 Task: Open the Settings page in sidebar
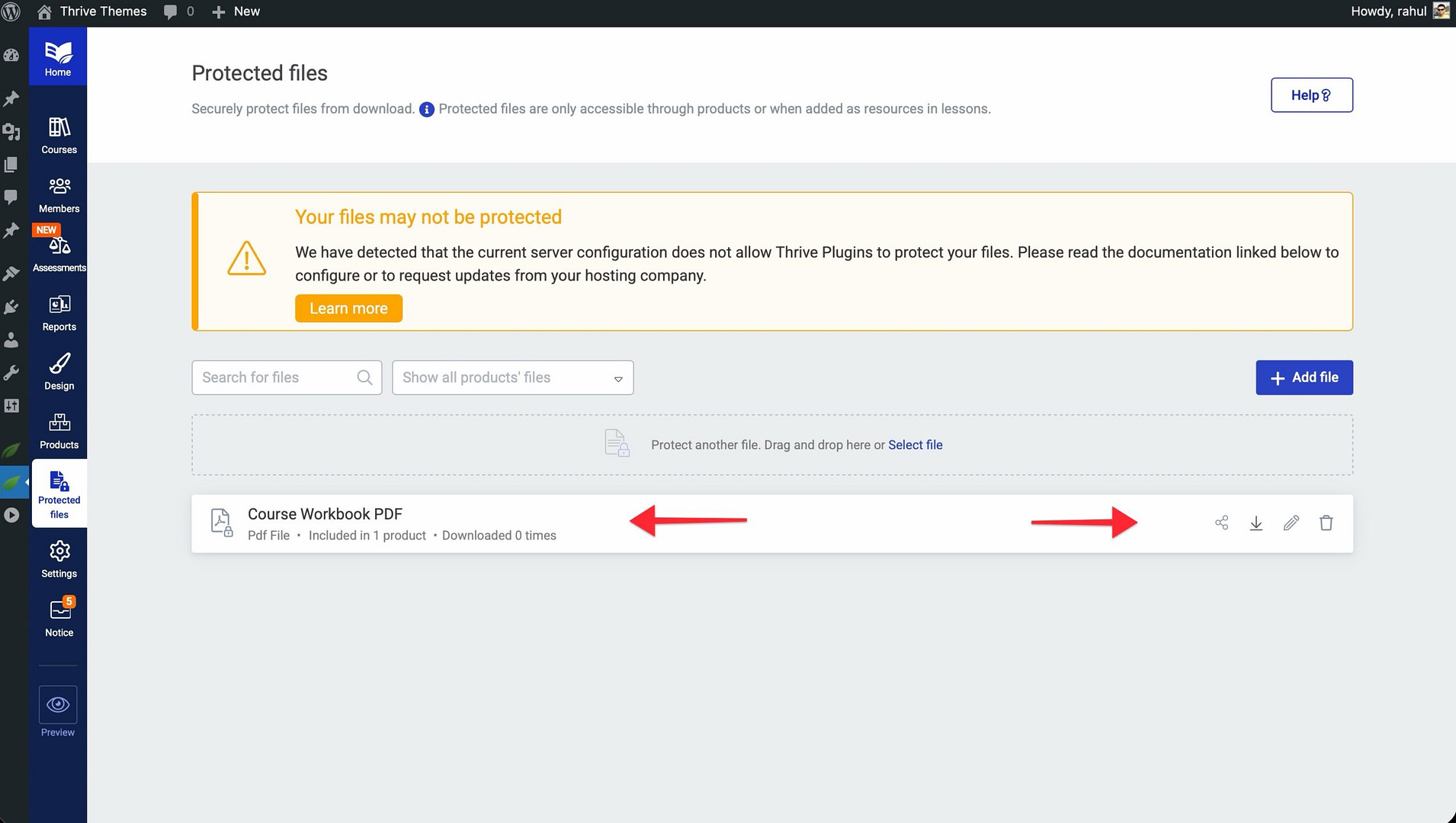(59, 559)
